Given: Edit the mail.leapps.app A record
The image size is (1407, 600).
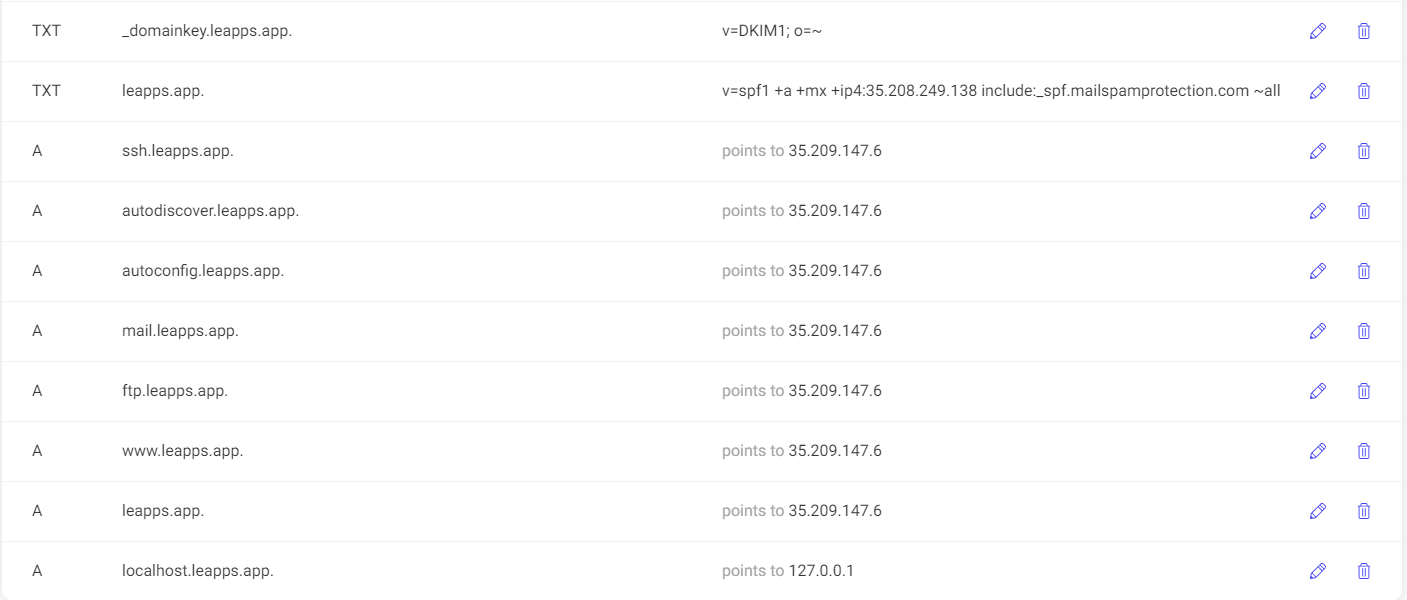Looking at the screenshot, I should [x=1318, y=331].
